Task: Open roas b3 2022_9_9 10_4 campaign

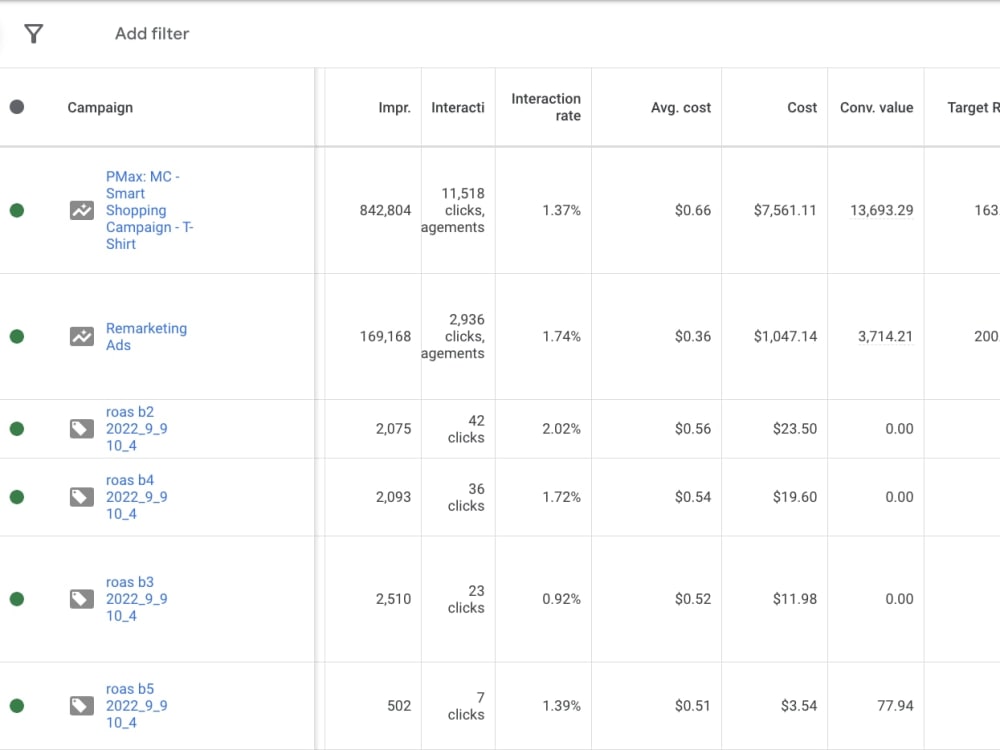Action: click(136, 599)
